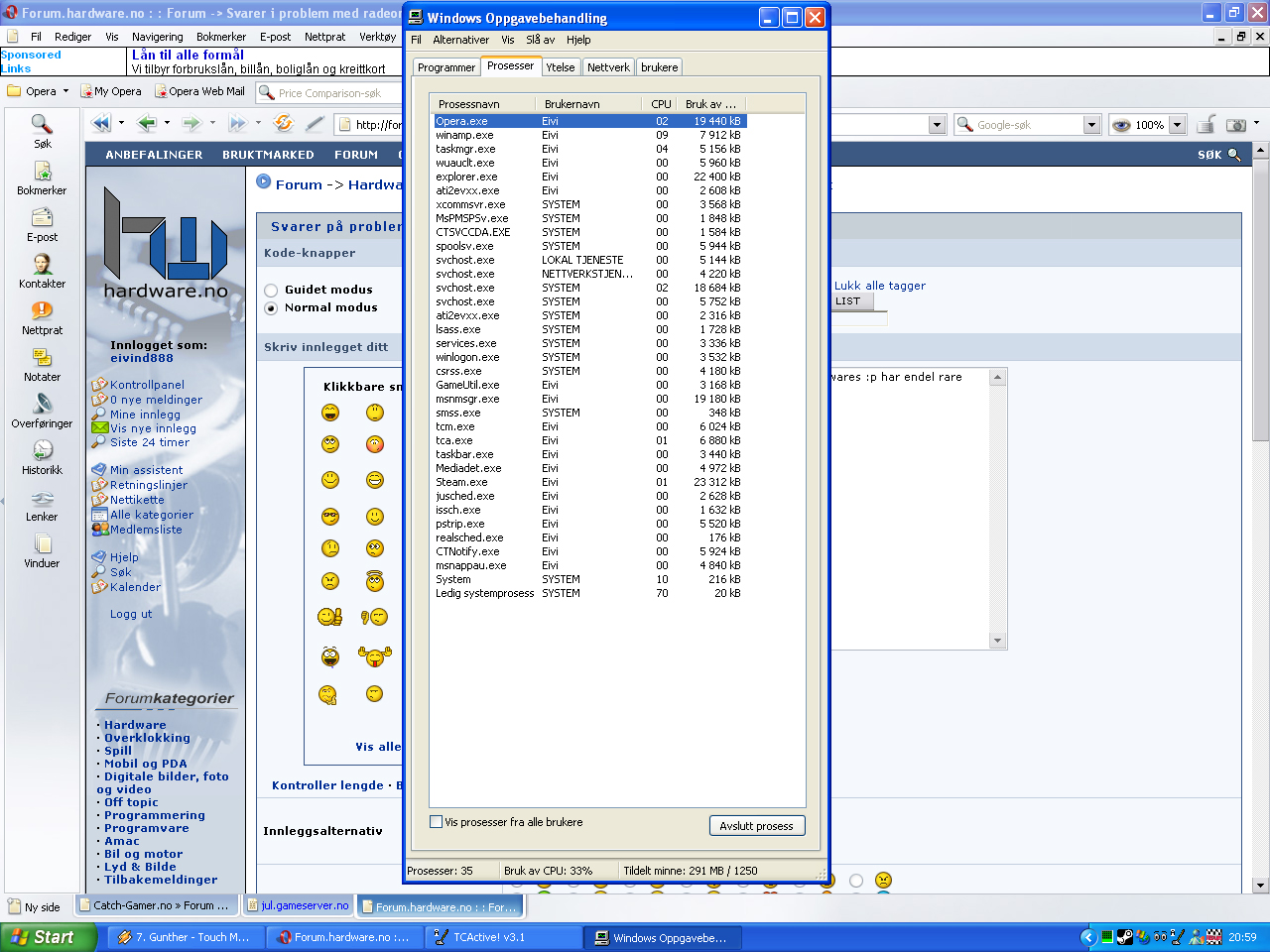This screenshot has width=1270, height=952.
Task: Switch to the jul.gameserver.no page tab
Action: pos(299,905)
